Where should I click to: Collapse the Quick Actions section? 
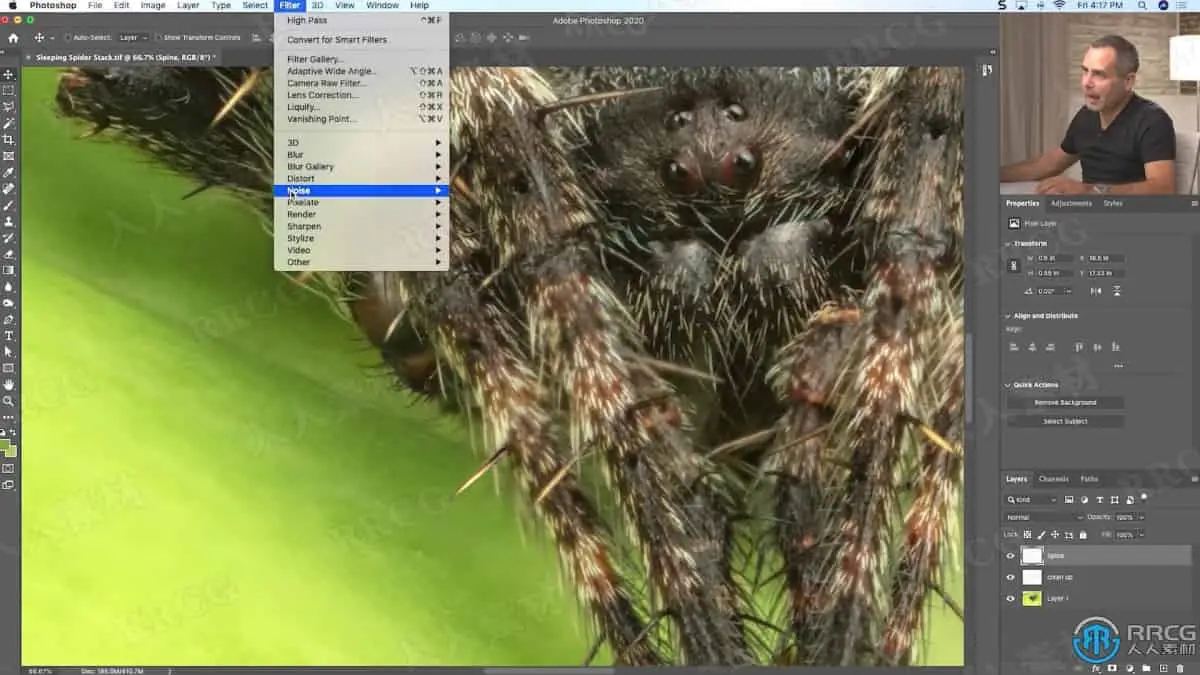pos(1008,385)
